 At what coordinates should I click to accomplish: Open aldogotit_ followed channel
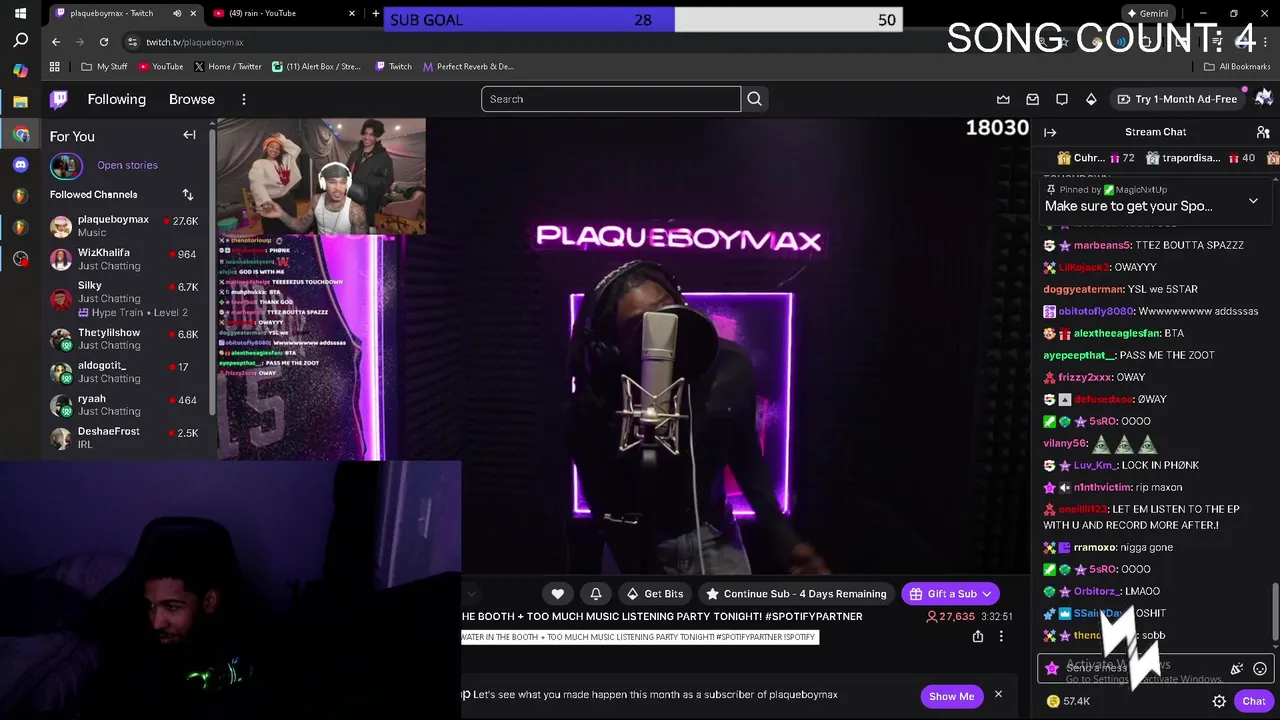coord(125,372)
